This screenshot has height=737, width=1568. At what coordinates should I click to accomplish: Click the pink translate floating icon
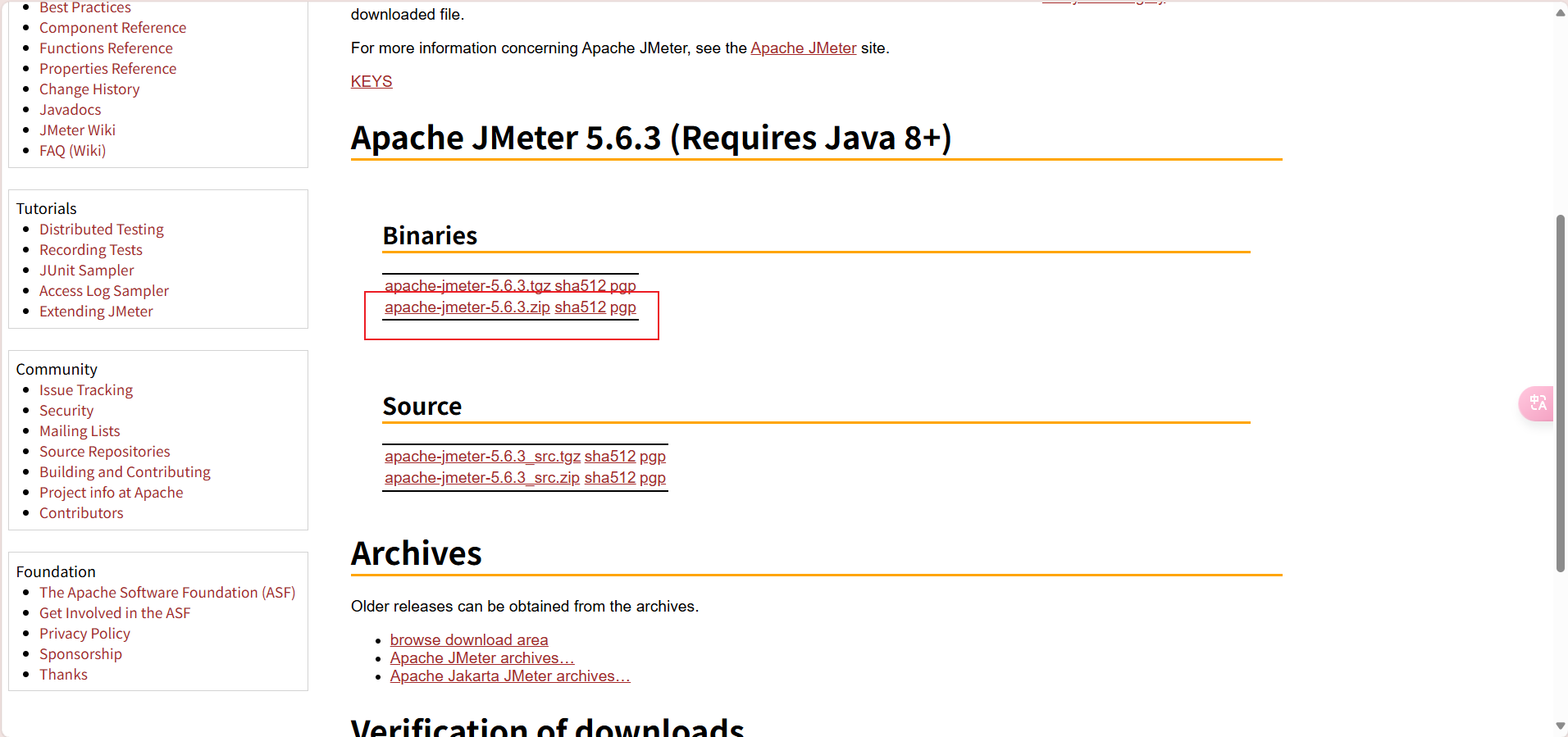(1537, 403)
